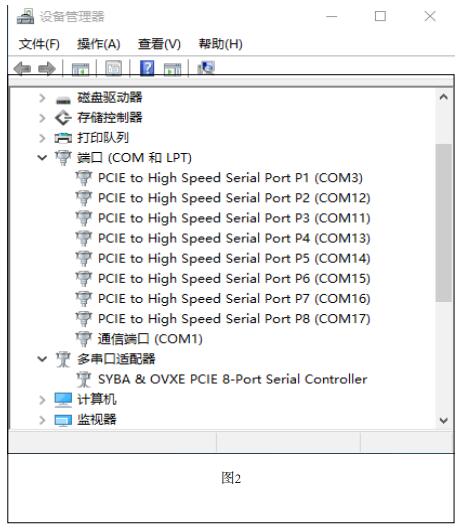Click the show/hide console tree icon
Viewport: 461px width, 529px height.
point(81,68)
